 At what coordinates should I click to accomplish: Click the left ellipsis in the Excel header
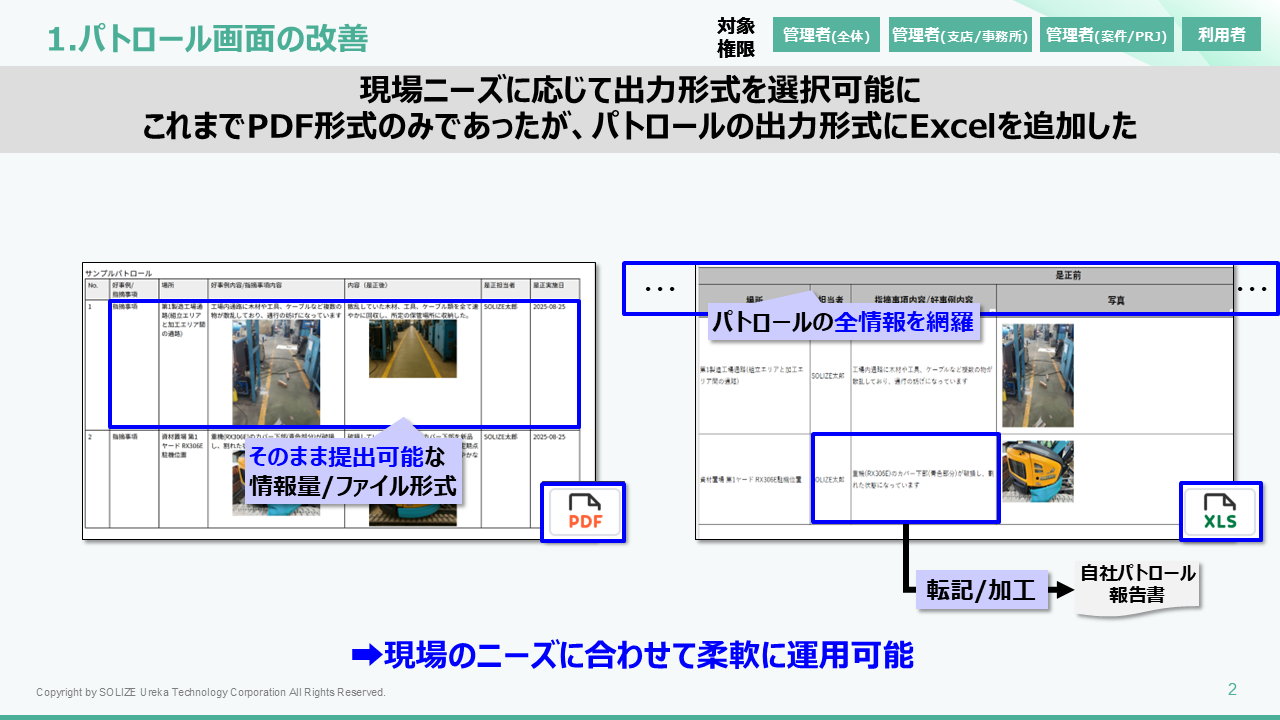click(x=660, y=289)
